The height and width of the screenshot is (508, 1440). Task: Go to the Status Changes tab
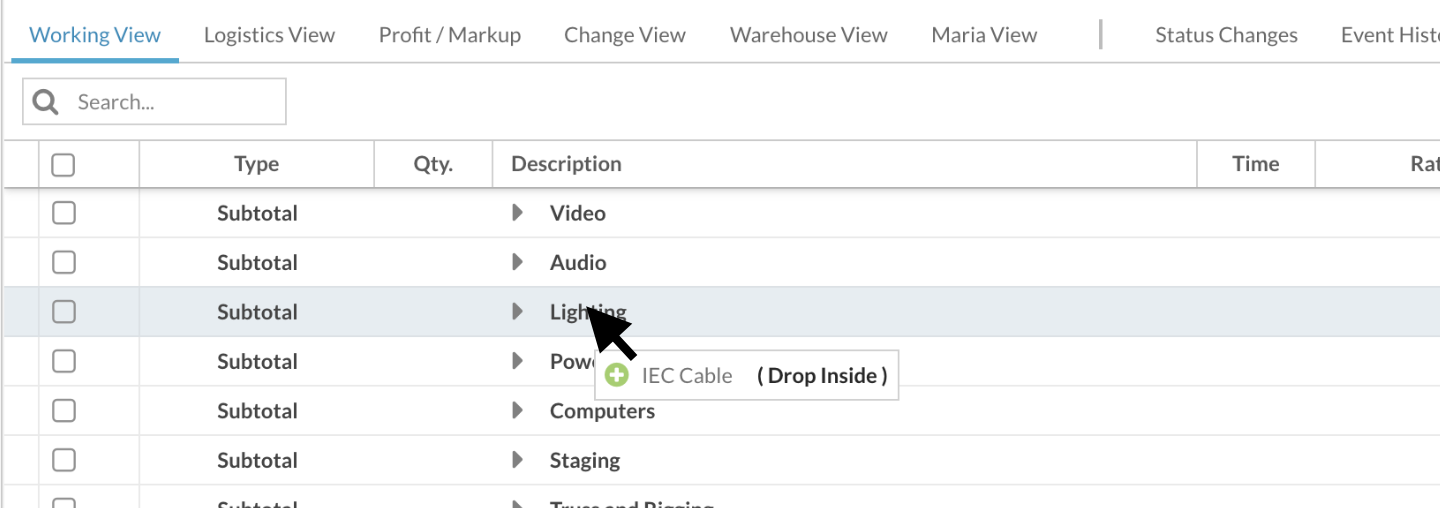pos(1226,35)
